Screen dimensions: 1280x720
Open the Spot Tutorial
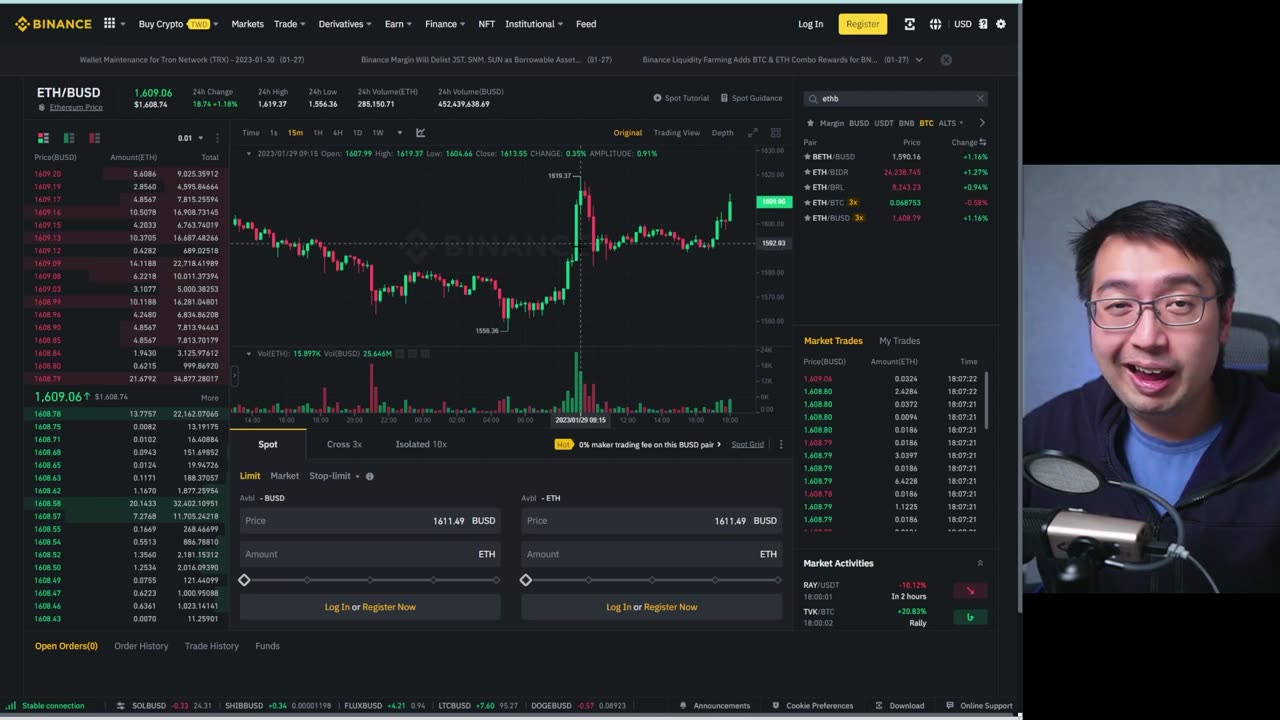pos(681,98)
